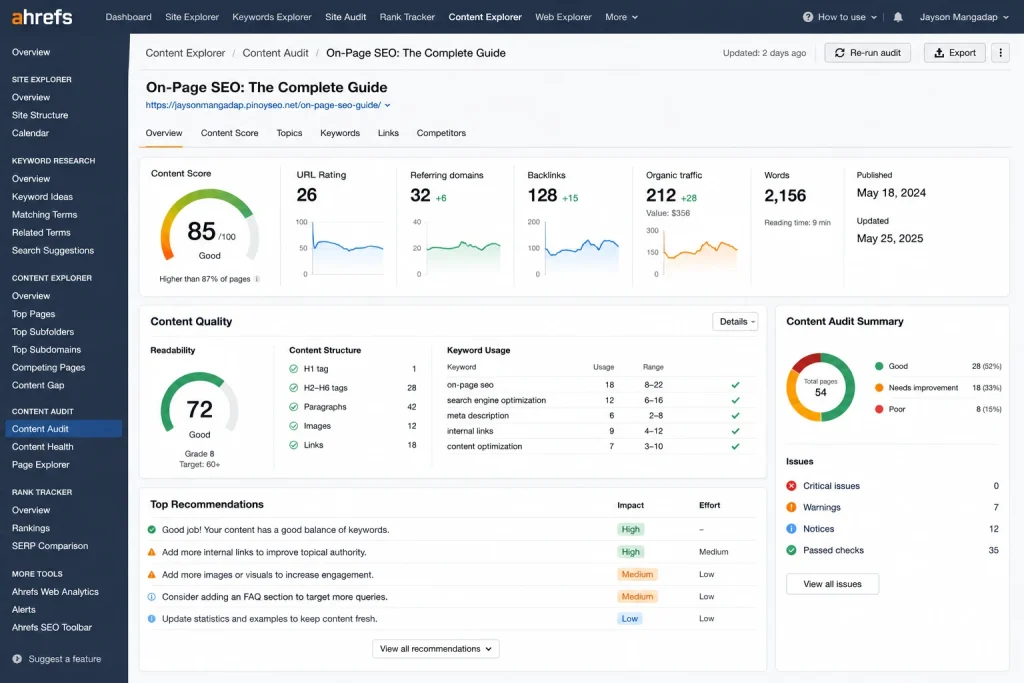Viewport: 1024px width, 683px height.
Task: Click the info icon beside Update statistics recommendation
Action: (x=152, y=618)
